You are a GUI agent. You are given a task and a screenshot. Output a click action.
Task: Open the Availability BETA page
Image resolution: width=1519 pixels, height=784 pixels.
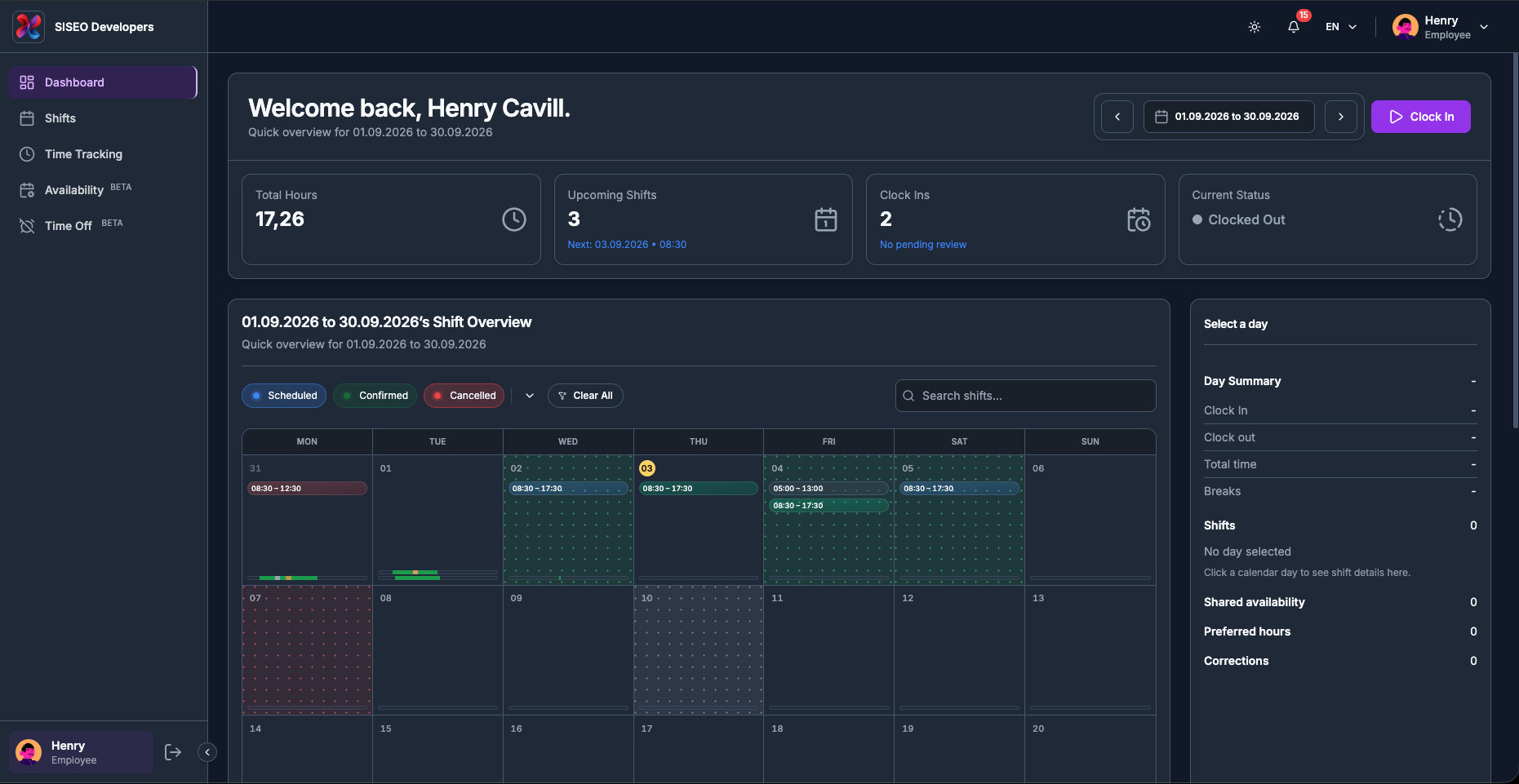(103, 190)
